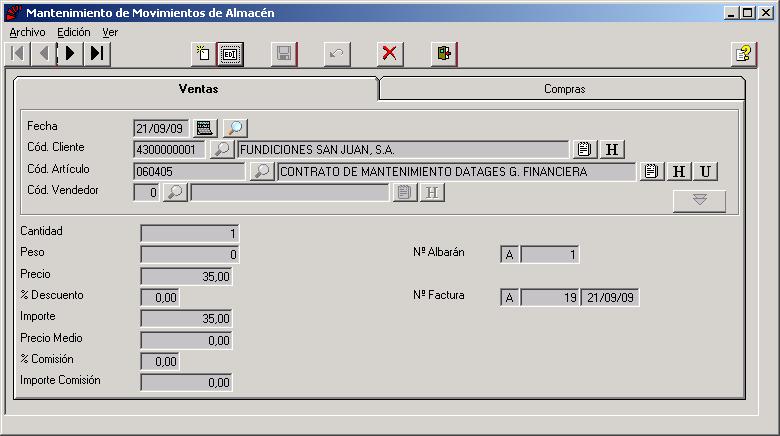Click the Cód. Artículo code field
The height and width of the screenshot is (436, 780).
(190, 172)
